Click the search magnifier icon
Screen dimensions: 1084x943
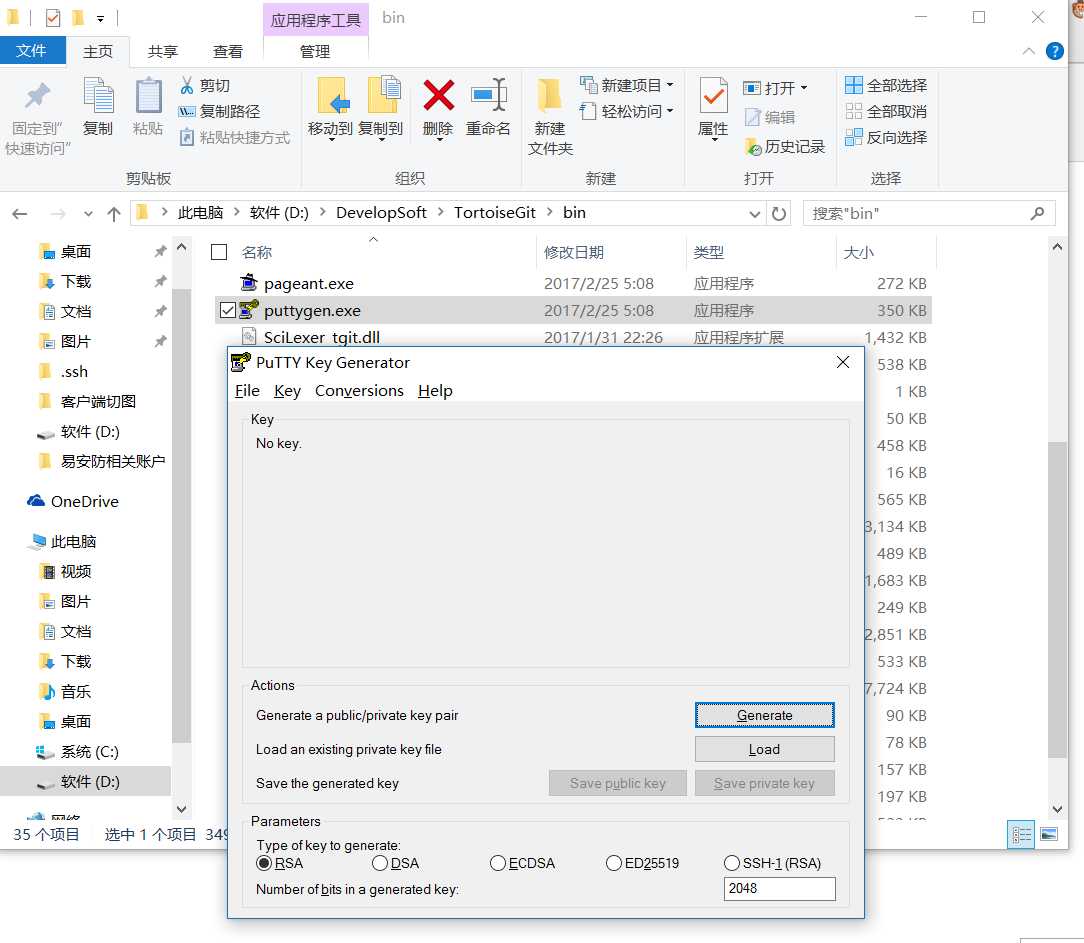point(1037,214)
